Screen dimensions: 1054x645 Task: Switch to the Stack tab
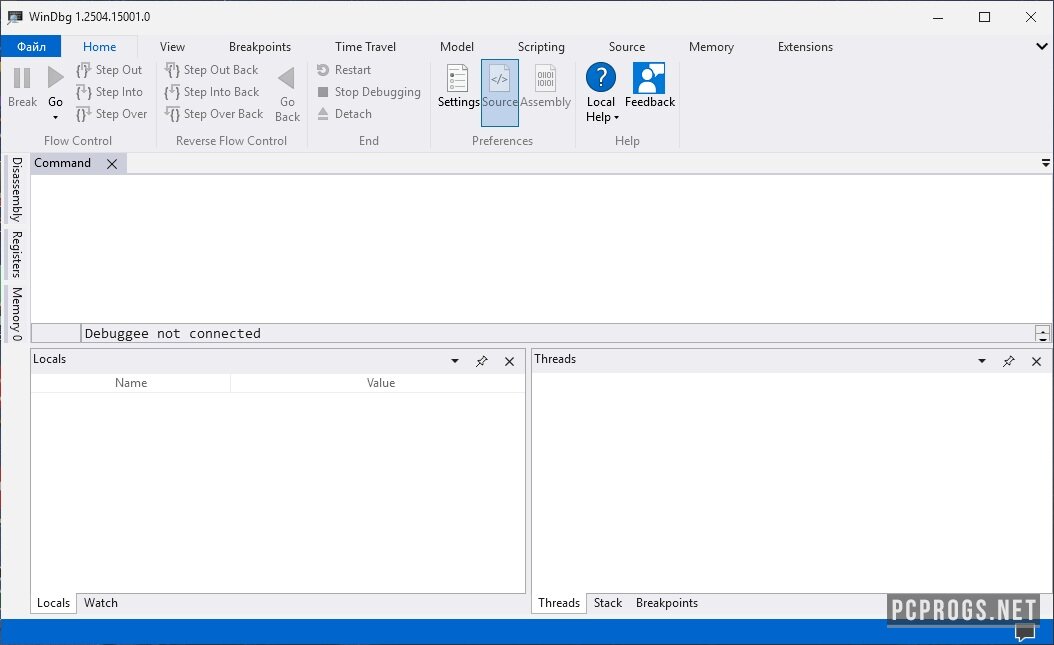608,603
